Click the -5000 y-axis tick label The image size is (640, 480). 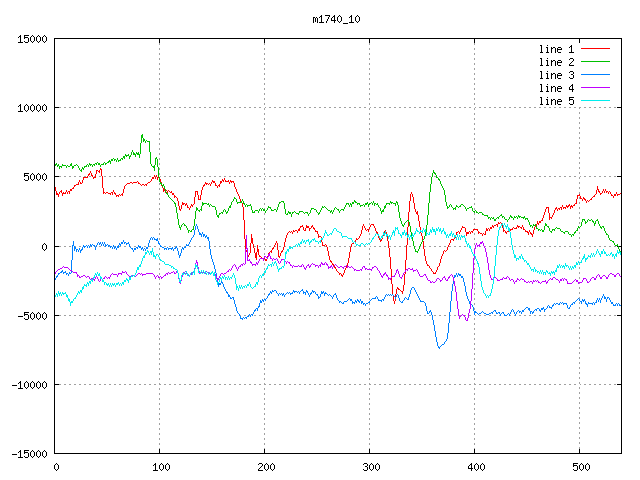[31, 316]
